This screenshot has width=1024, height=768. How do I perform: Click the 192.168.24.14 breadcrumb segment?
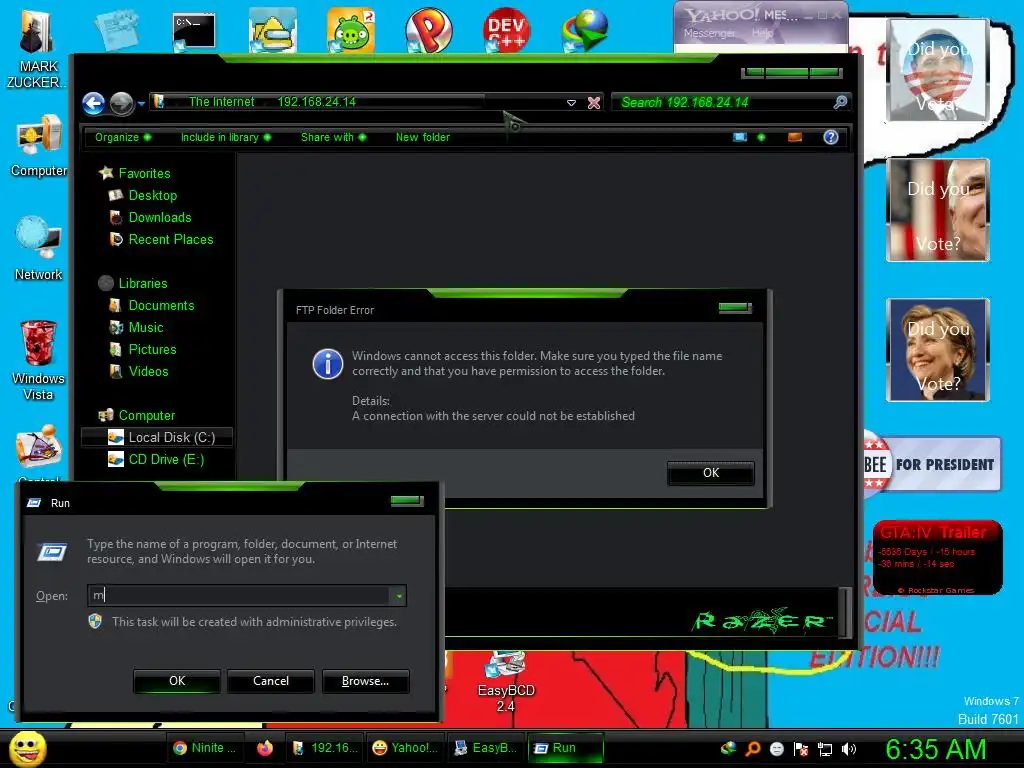(x=316, y=102)
